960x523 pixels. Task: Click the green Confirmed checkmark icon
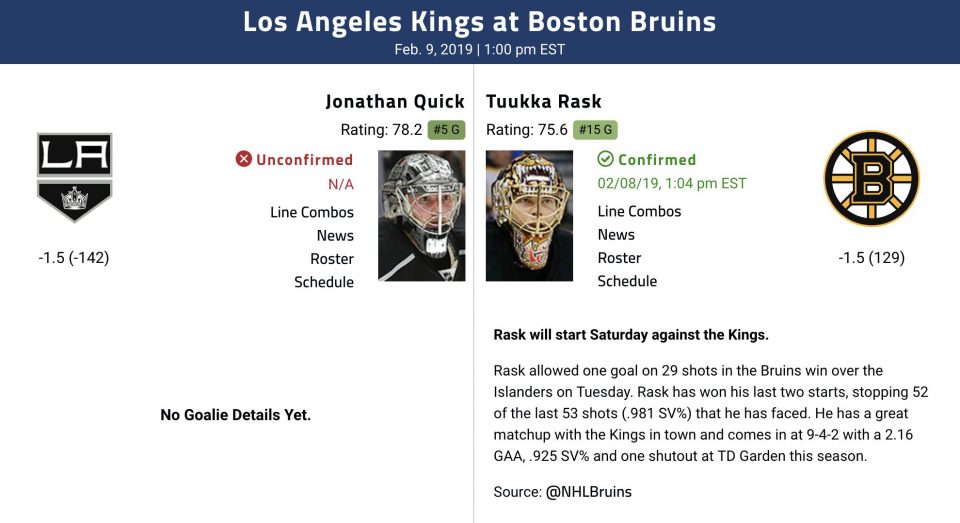pos(605,159)
